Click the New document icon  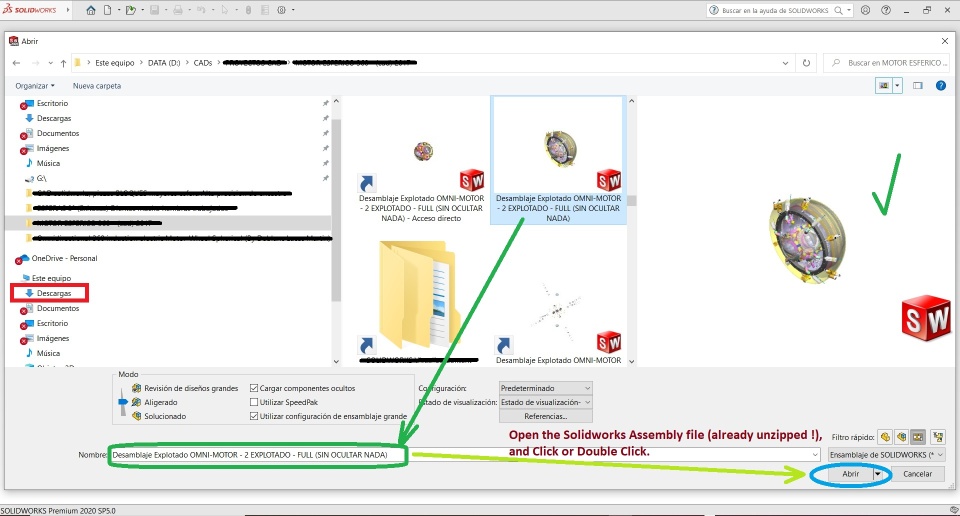click(107, 10)
